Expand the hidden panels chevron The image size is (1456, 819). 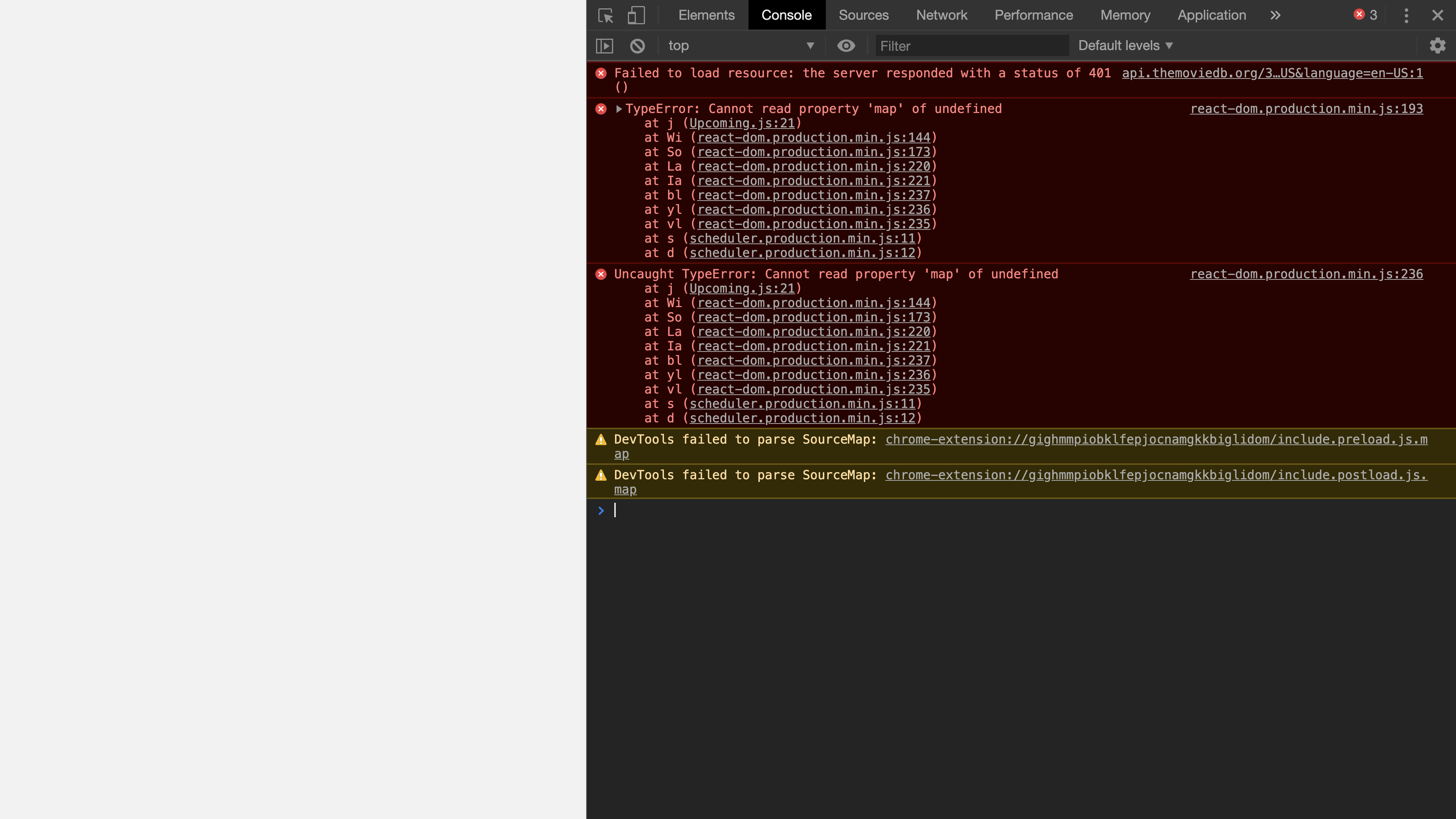tap(1276, 15)
